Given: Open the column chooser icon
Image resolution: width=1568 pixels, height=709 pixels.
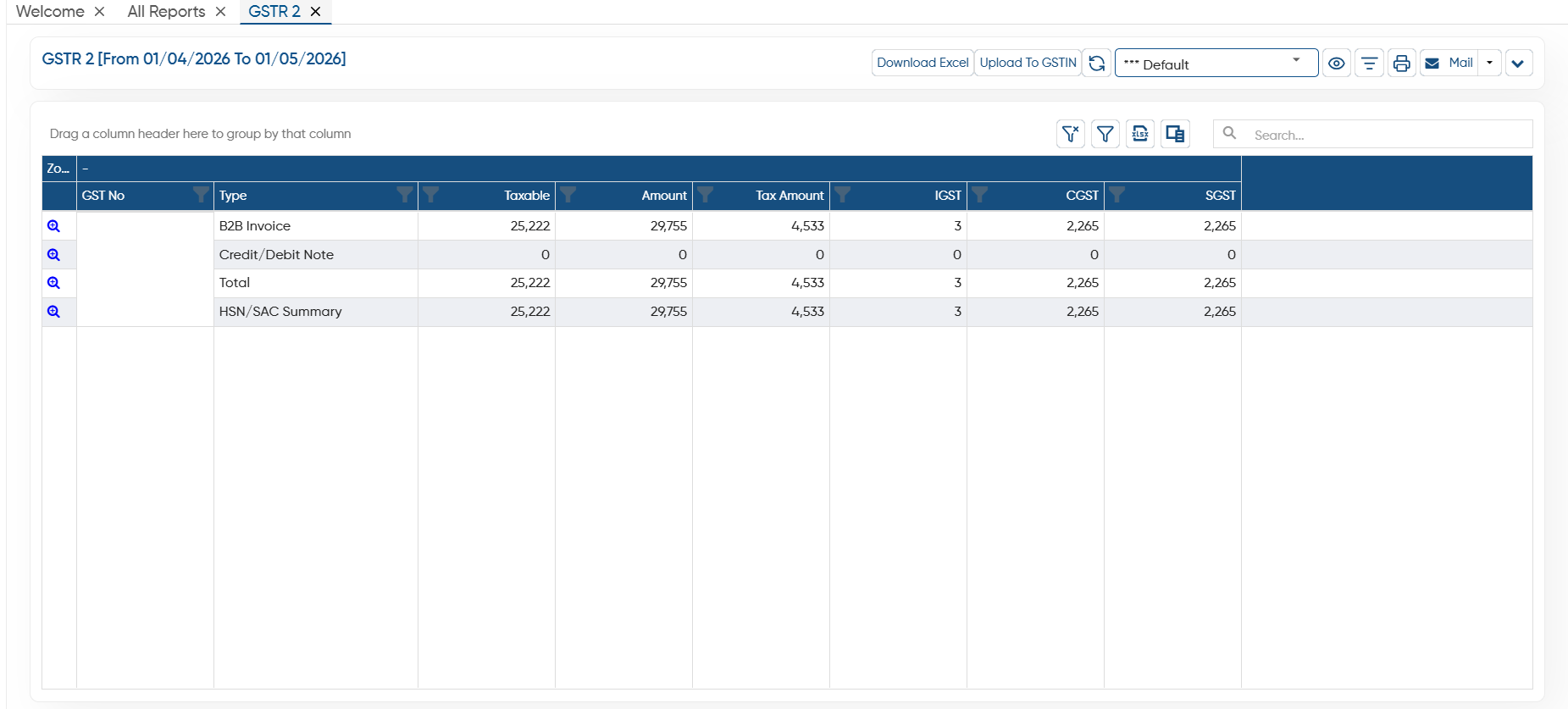Looking at the screenshot, I should click(1175, 134).
